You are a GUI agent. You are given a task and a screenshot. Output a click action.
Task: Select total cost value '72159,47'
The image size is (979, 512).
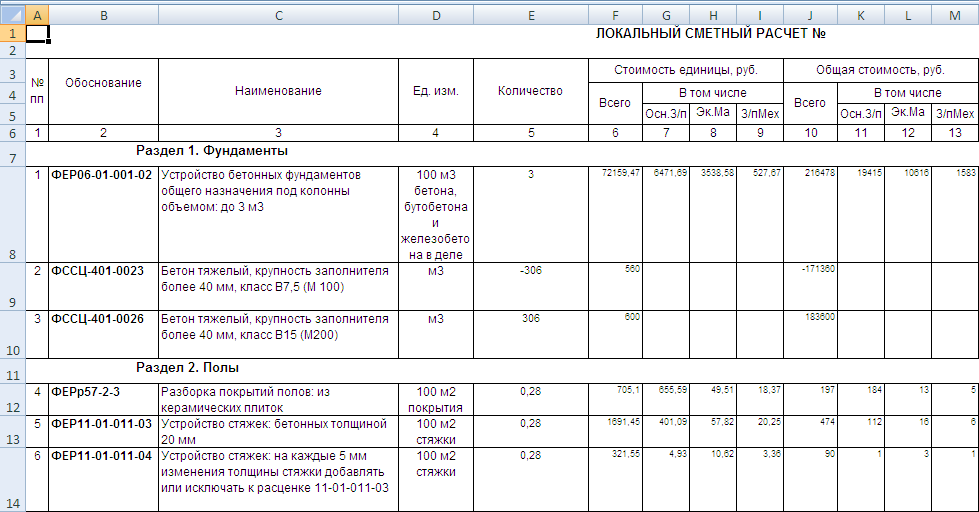click(615, 214)
